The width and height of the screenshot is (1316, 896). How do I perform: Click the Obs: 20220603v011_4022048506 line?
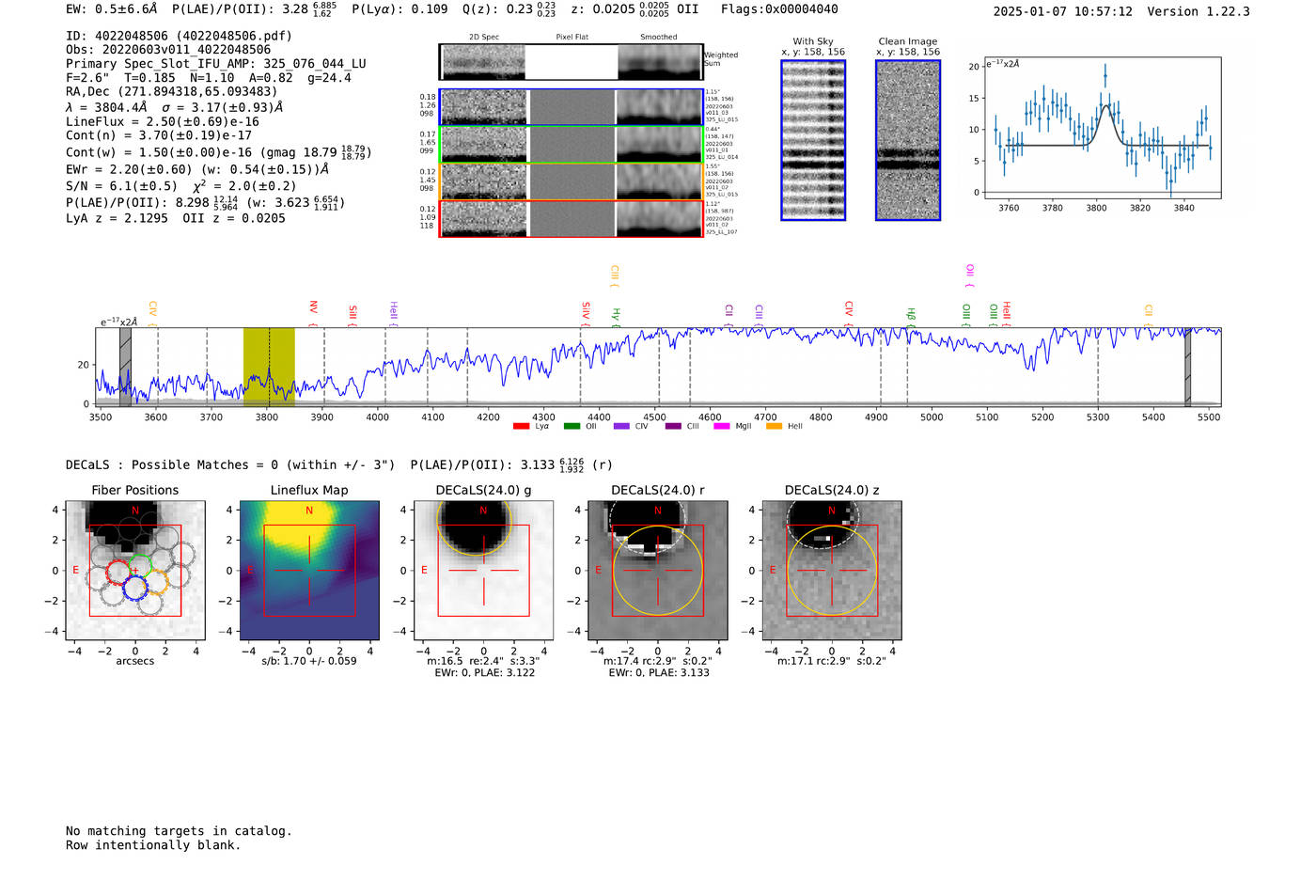pos(168,50)
